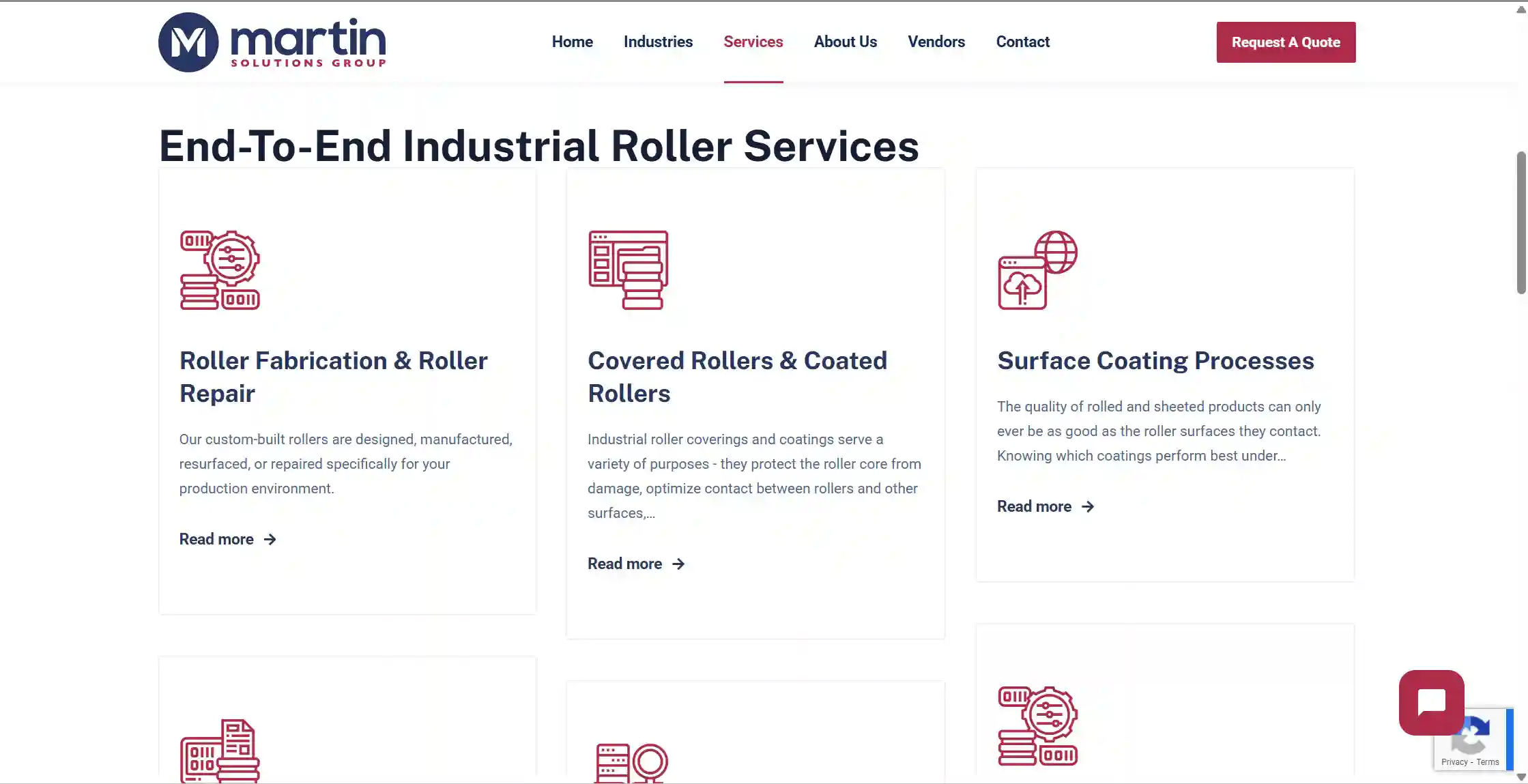The width and height of the screenshot is (1528, 784).
Task: Click the Request A Quote button
Action: pyautogui.click(x=1286, y=42)
